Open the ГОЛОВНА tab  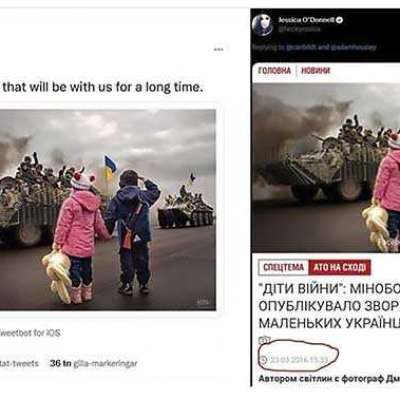point(275,71)
